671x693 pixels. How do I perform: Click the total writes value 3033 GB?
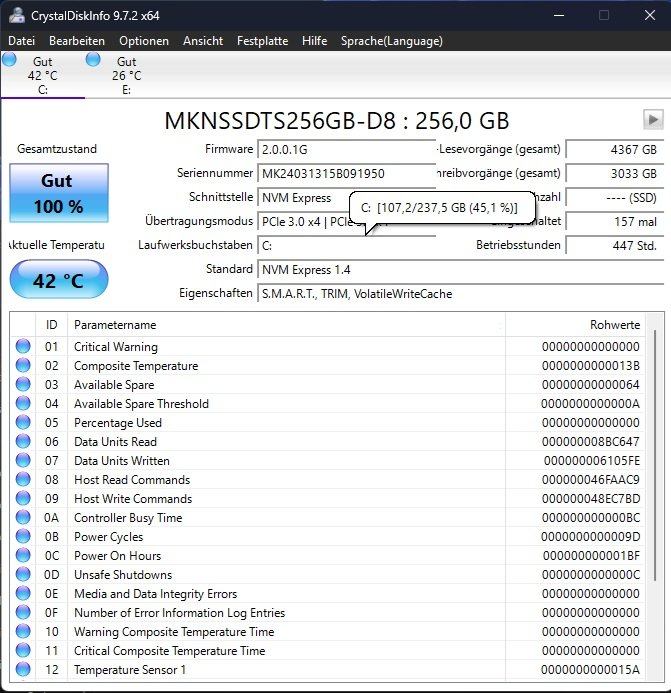click(x=615, y=173)
